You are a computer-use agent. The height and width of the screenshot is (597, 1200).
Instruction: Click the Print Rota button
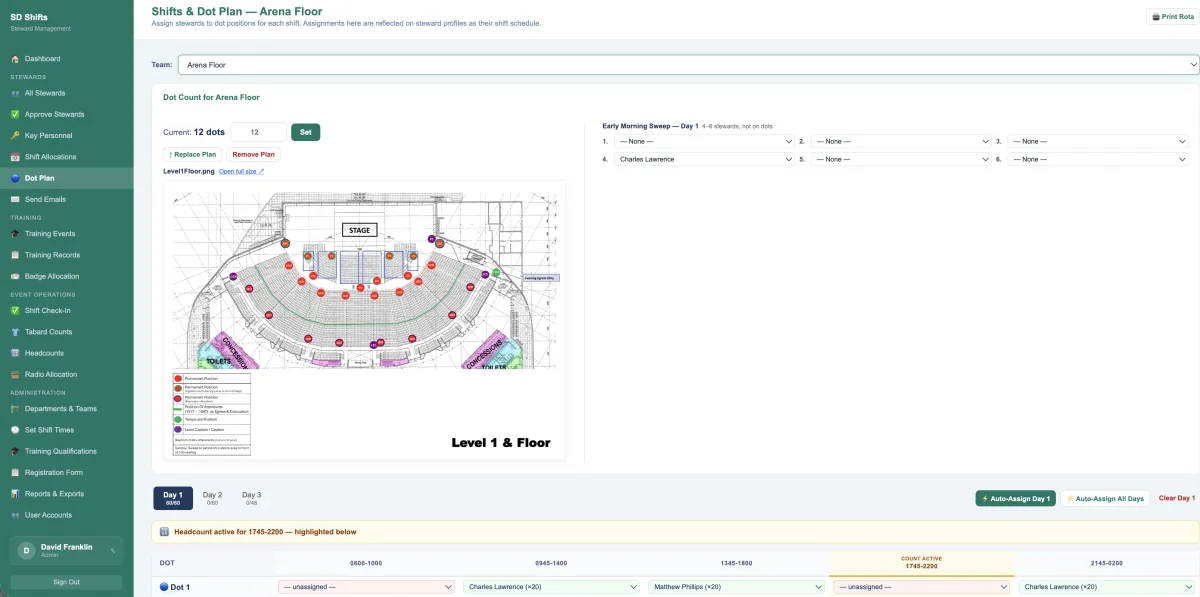1173,17
